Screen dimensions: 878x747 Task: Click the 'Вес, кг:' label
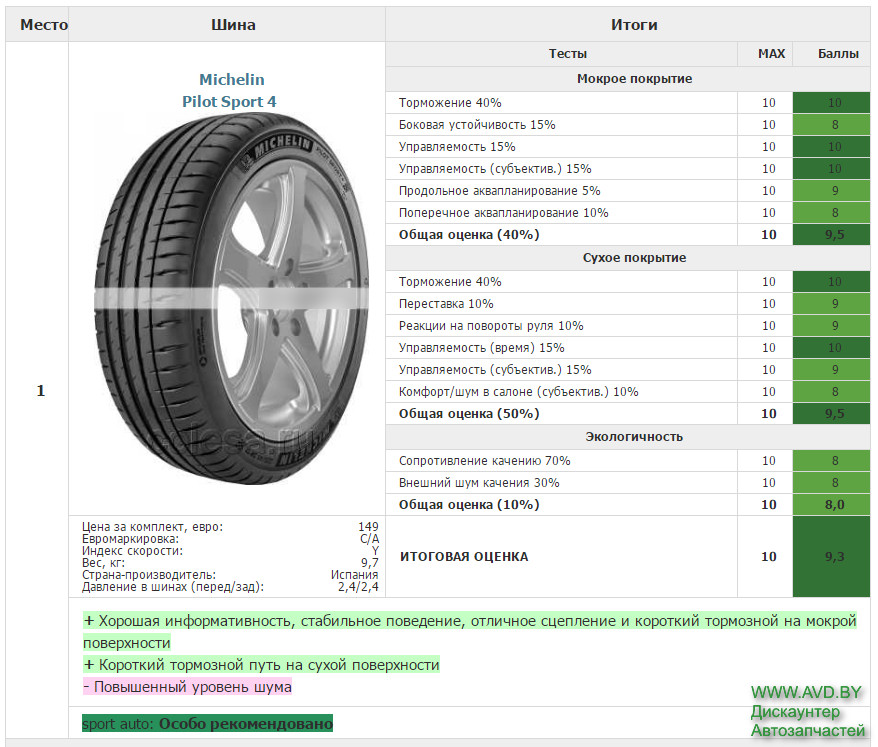coord(104,563)
